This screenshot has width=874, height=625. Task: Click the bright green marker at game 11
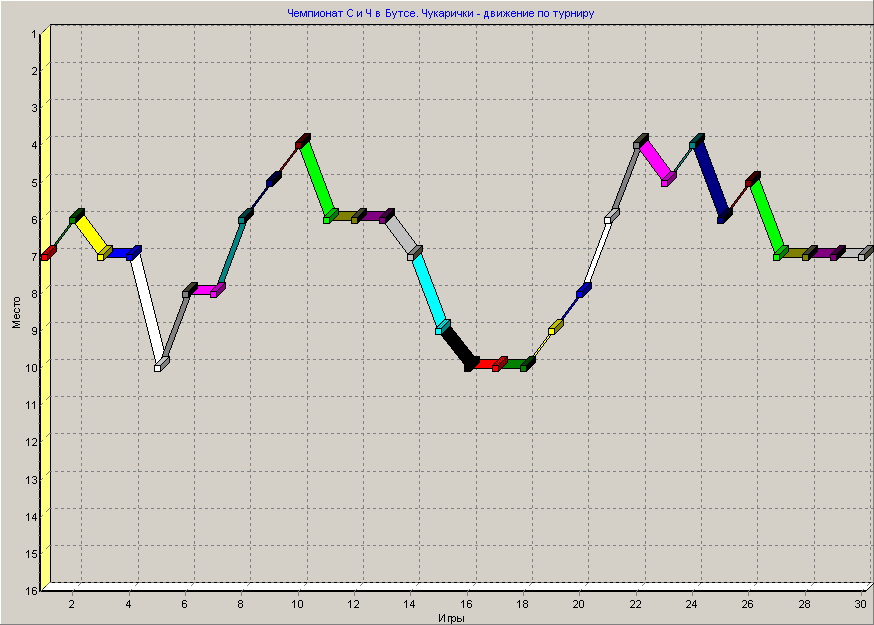331,216
